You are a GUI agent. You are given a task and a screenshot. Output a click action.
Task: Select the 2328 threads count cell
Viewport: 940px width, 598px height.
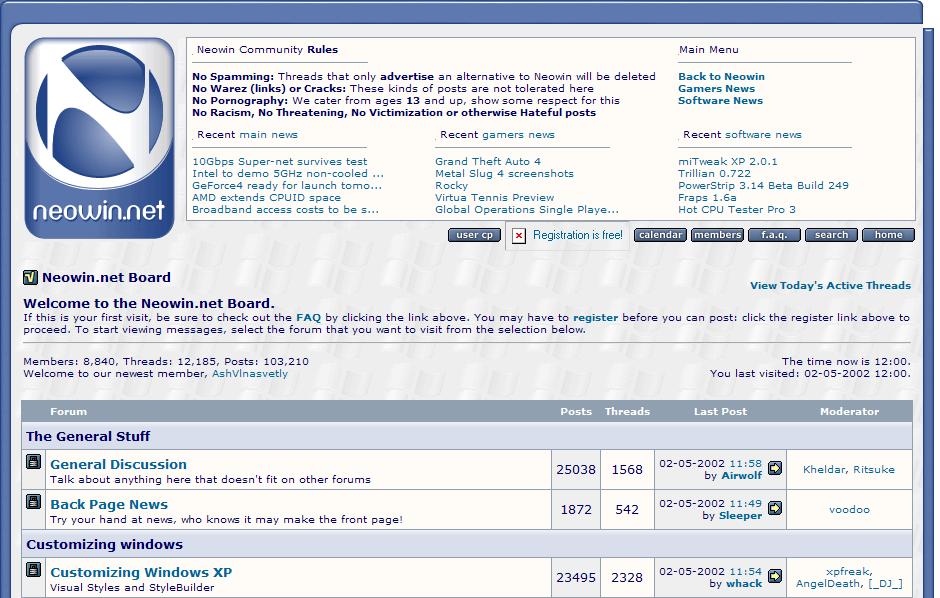point(627,578)
